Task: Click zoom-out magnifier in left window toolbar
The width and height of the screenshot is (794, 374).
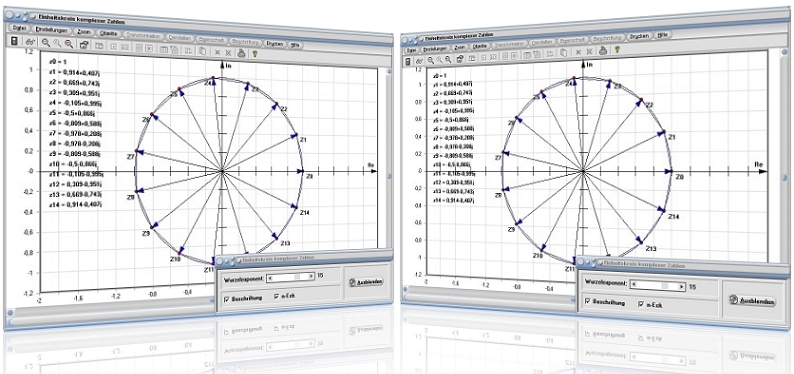Action: point(69,44)
